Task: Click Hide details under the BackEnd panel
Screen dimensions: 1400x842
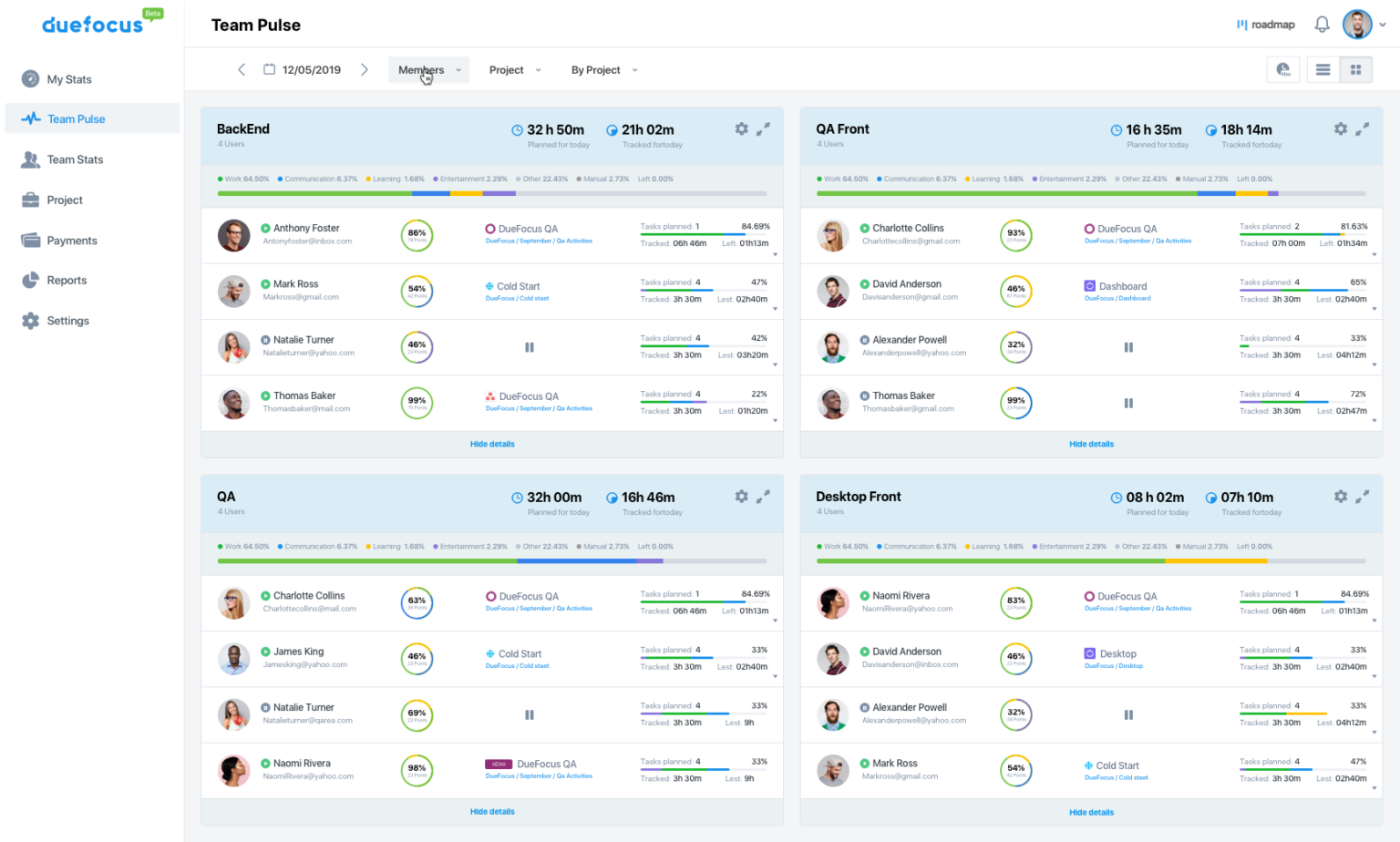Action: tap(492, 444)
